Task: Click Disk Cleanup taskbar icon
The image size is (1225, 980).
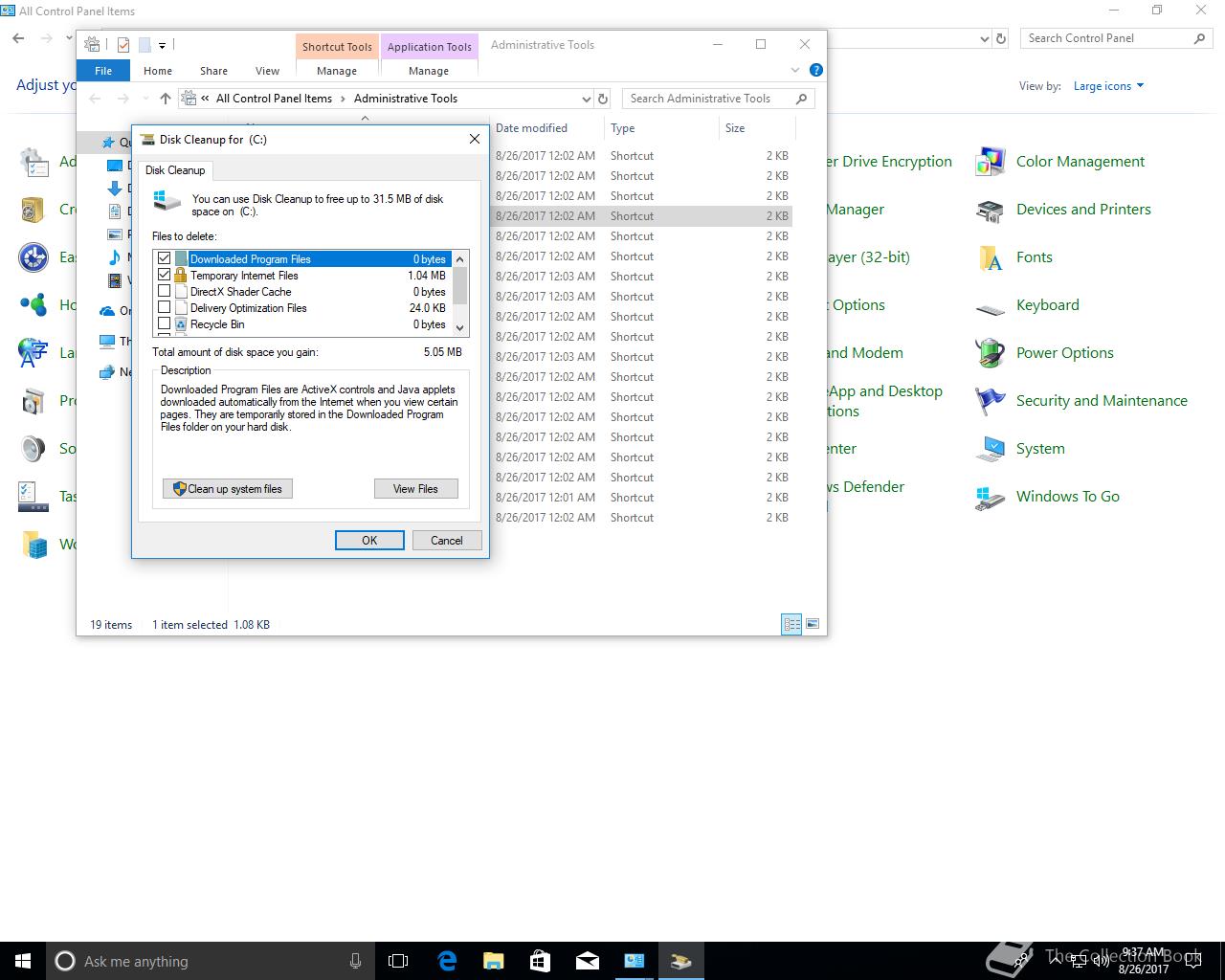Action: (680, 961)
